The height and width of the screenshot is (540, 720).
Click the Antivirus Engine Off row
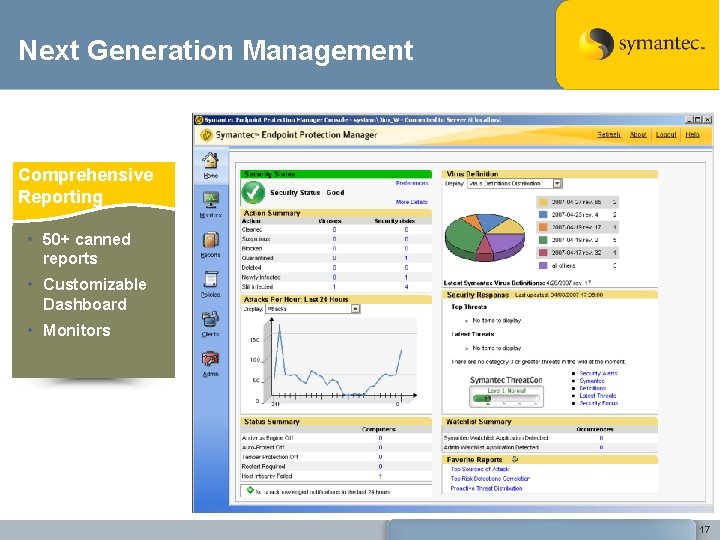(336, 438)
